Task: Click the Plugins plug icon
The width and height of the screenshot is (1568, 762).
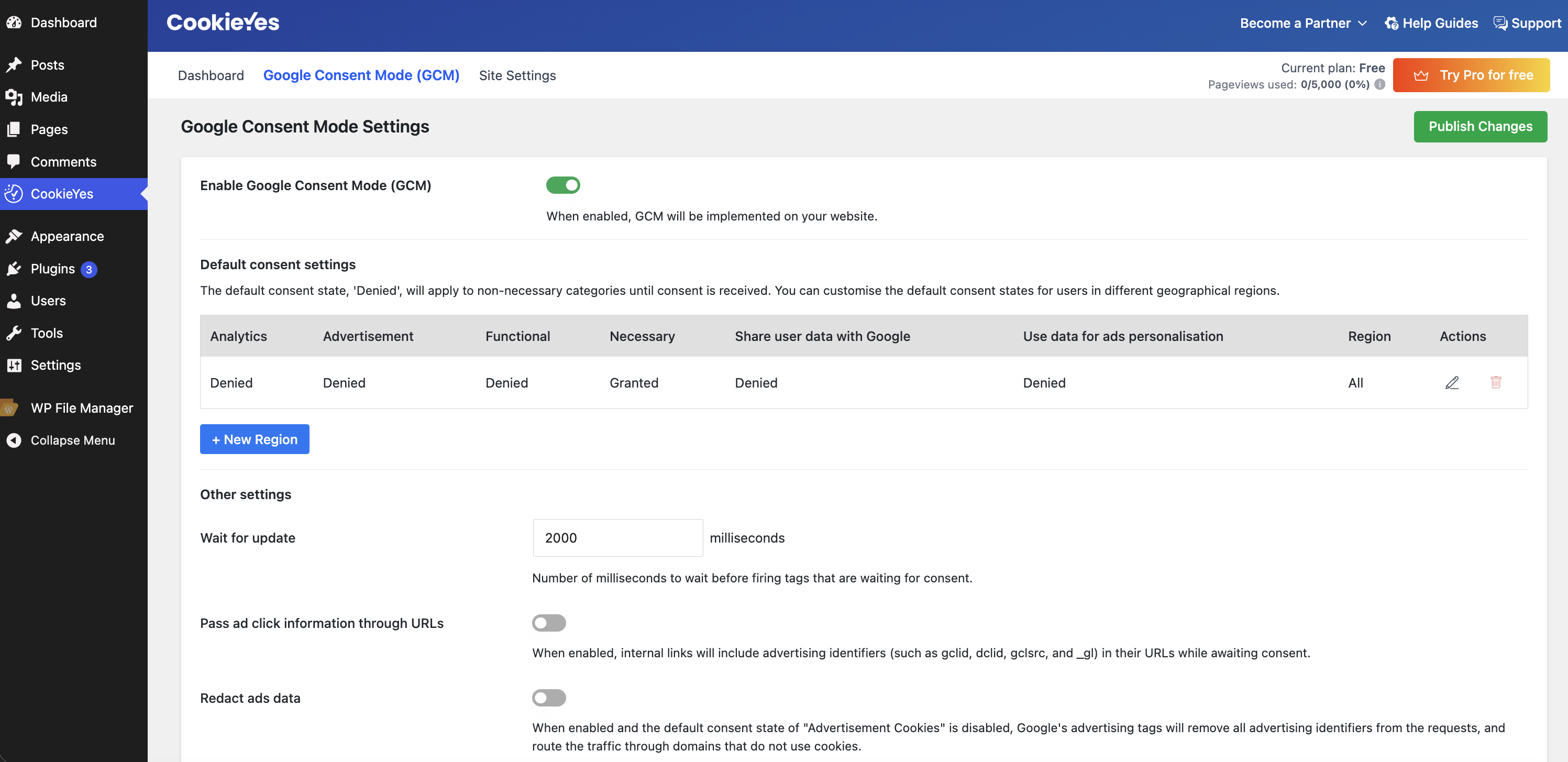Action: tap(14, 269)
